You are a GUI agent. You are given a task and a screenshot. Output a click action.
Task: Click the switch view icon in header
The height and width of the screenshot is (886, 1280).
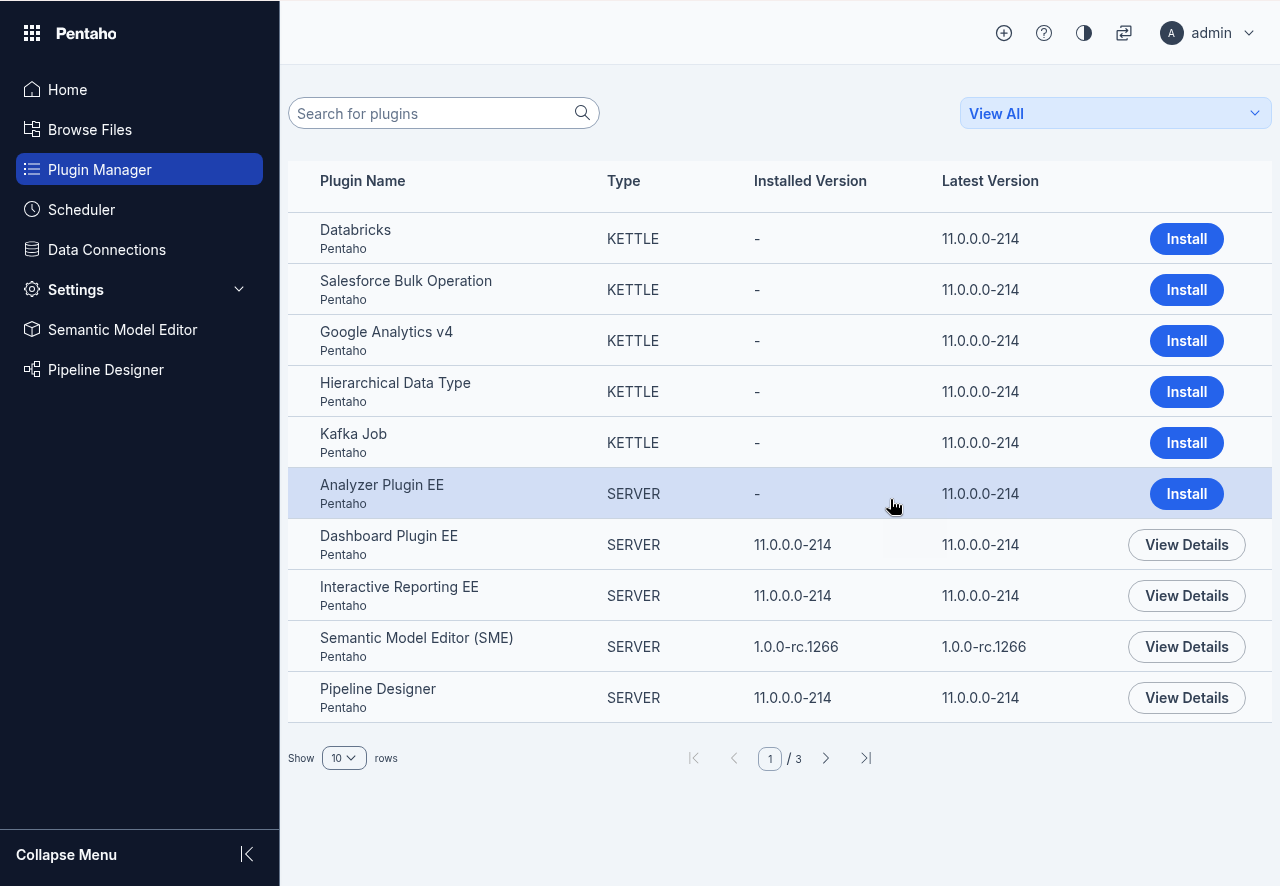click(1124, 33)
